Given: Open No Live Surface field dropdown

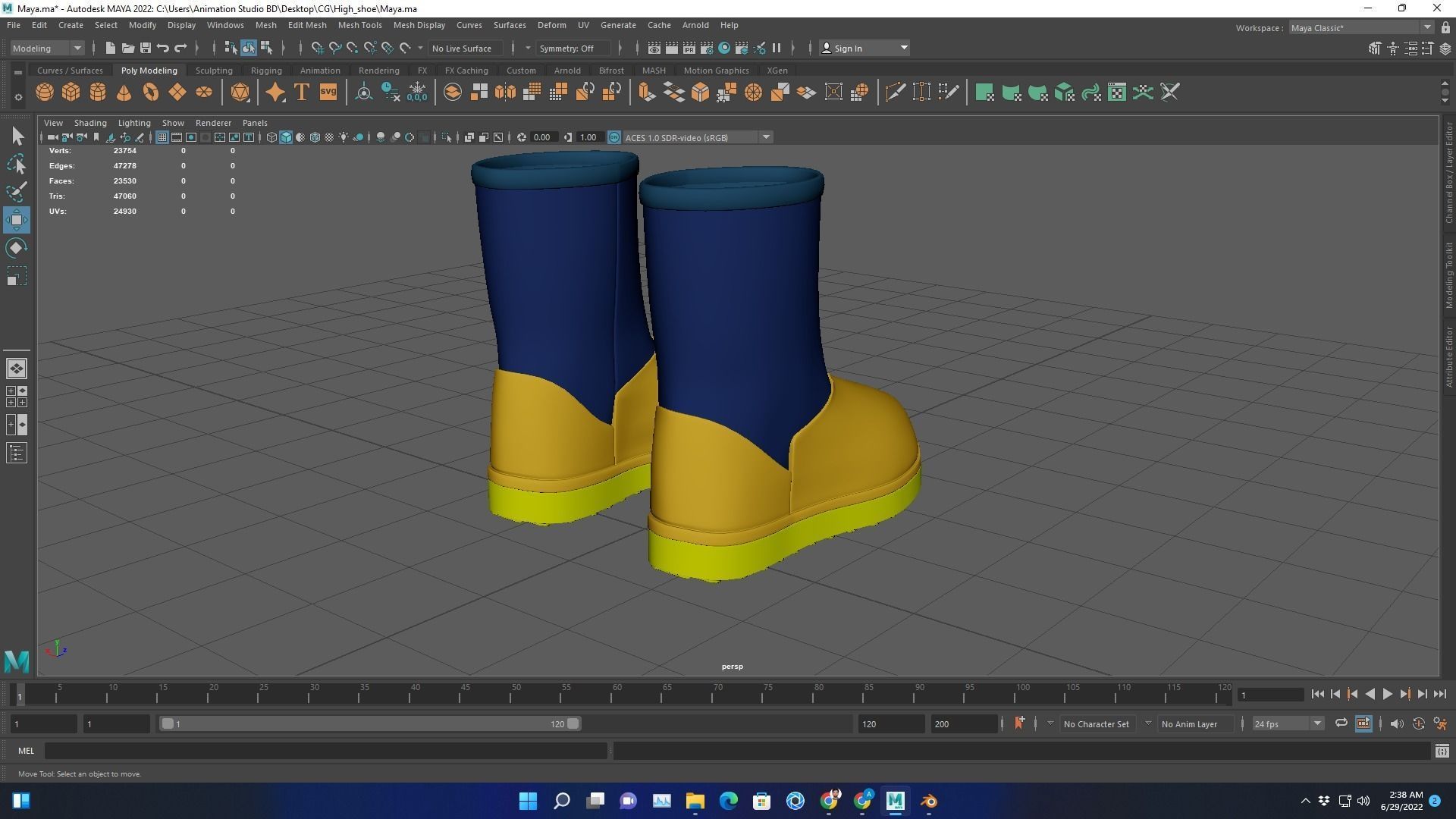Looking at the screenshot, I should [467, 48].
